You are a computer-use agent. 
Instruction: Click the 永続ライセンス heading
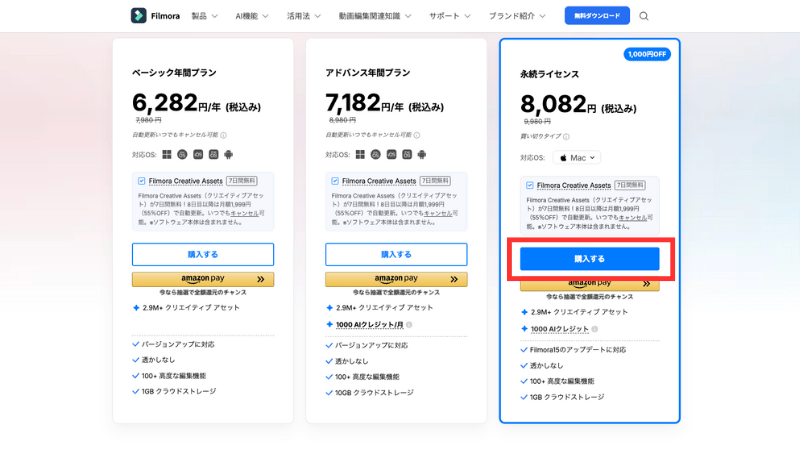click(549, 74)
